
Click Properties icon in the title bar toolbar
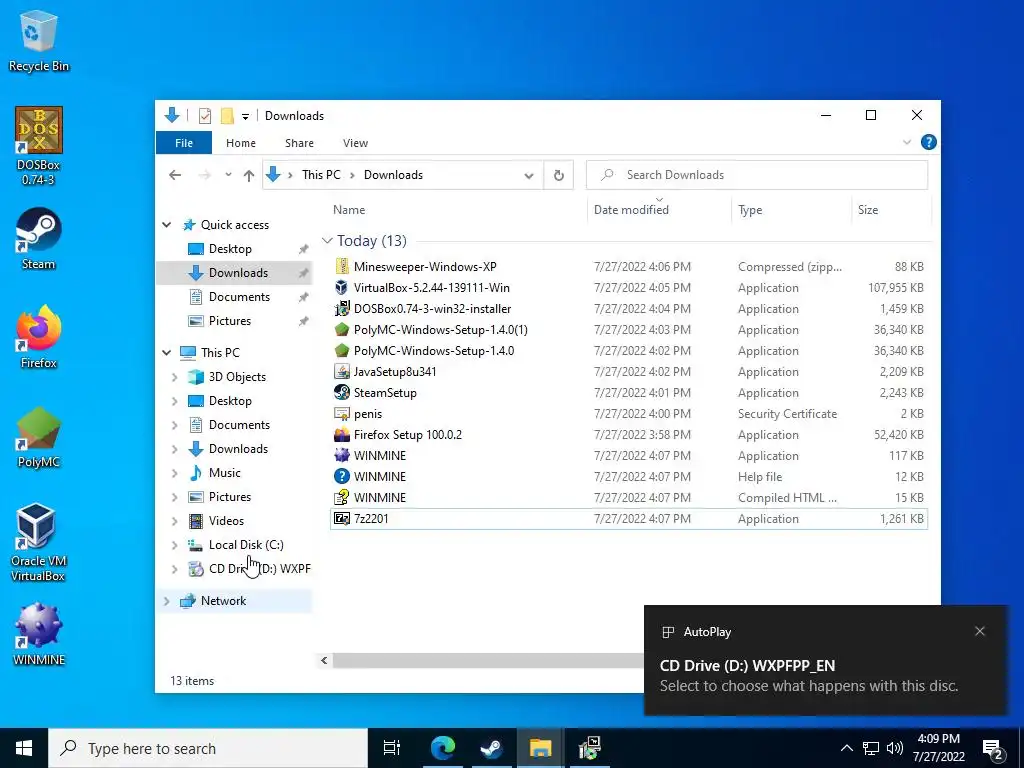point(204,116)
